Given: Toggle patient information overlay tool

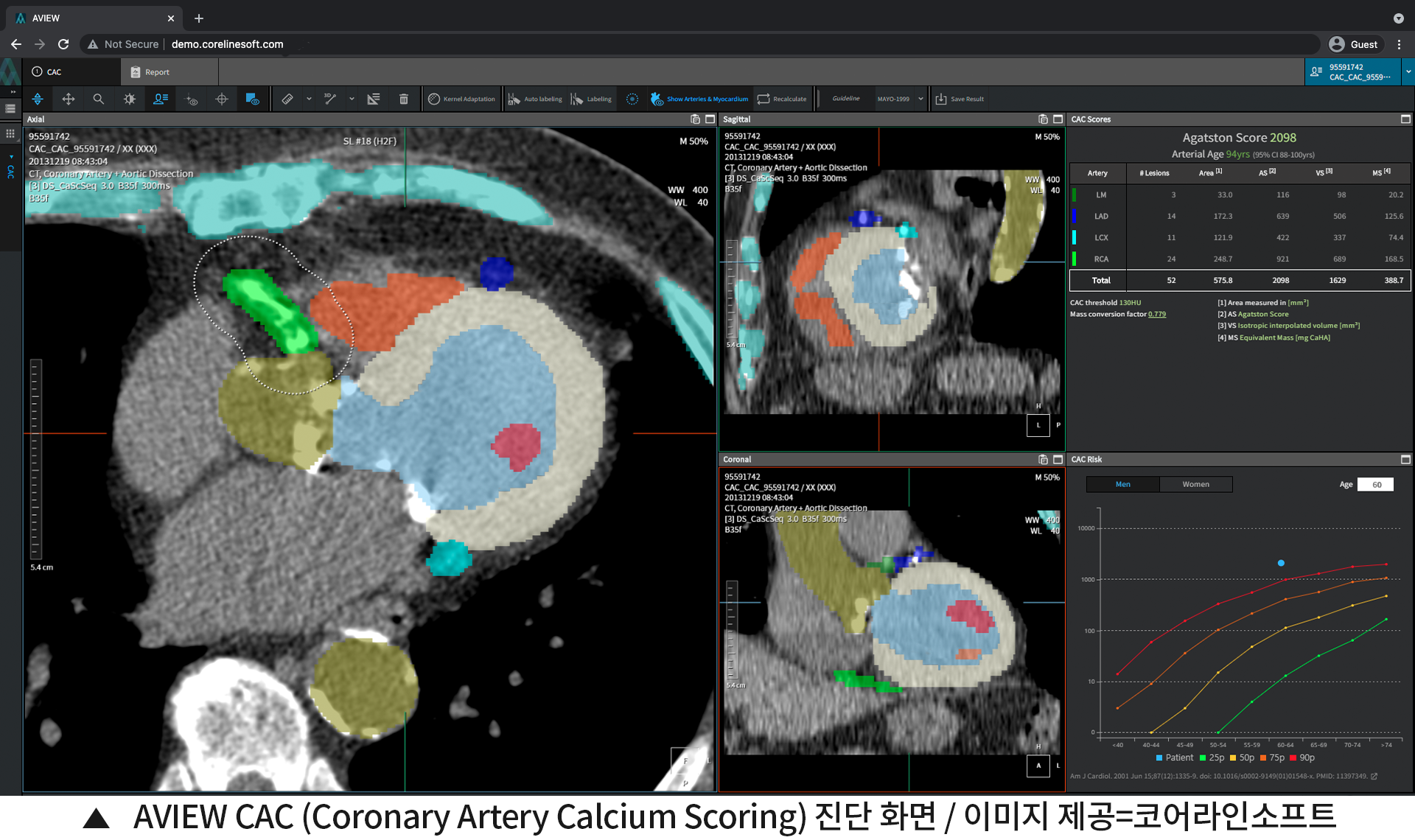Looking at the screenshot, I should tap(161, 99).
